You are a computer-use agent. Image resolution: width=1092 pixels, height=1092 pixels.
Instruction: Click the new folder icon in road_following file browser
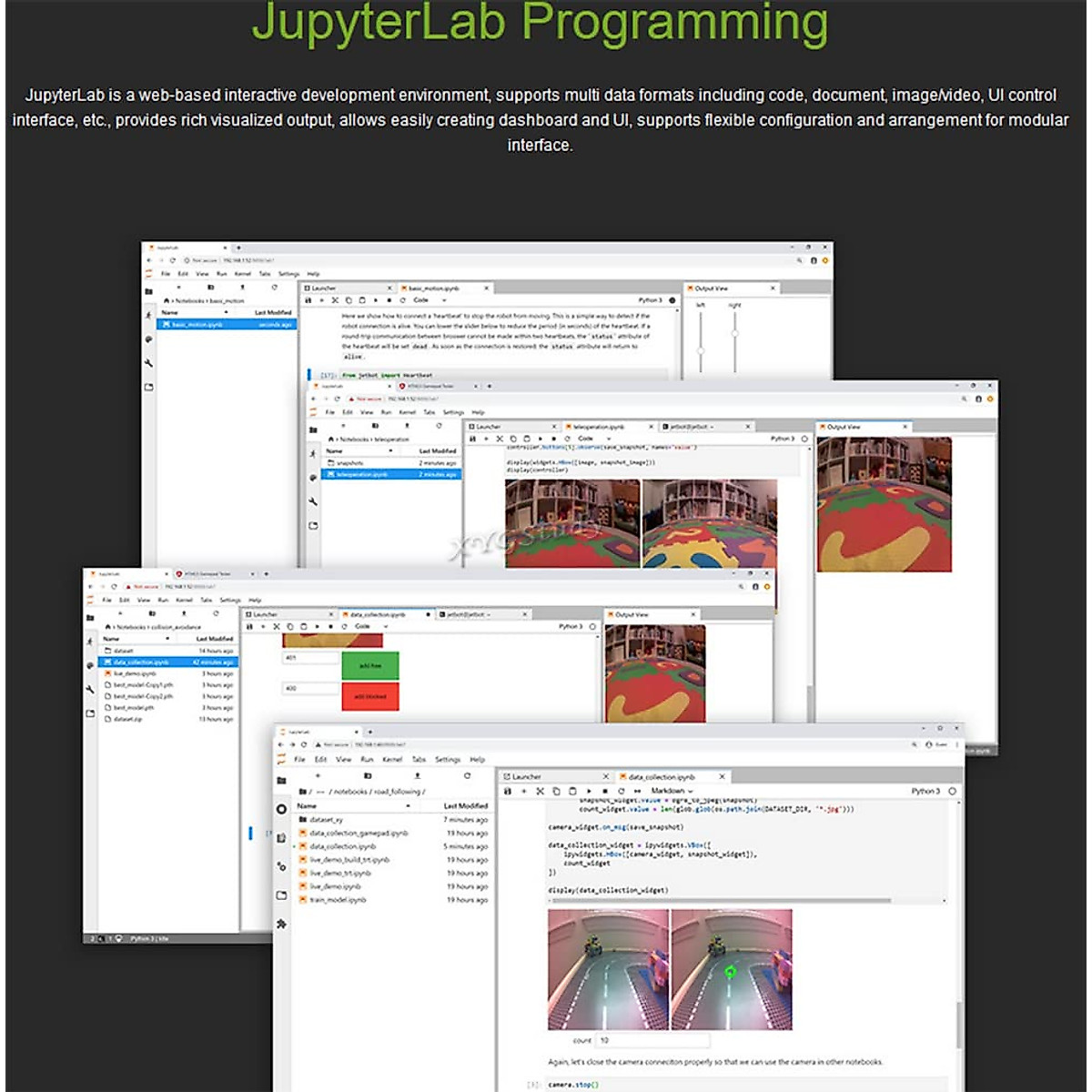[368, 776]
